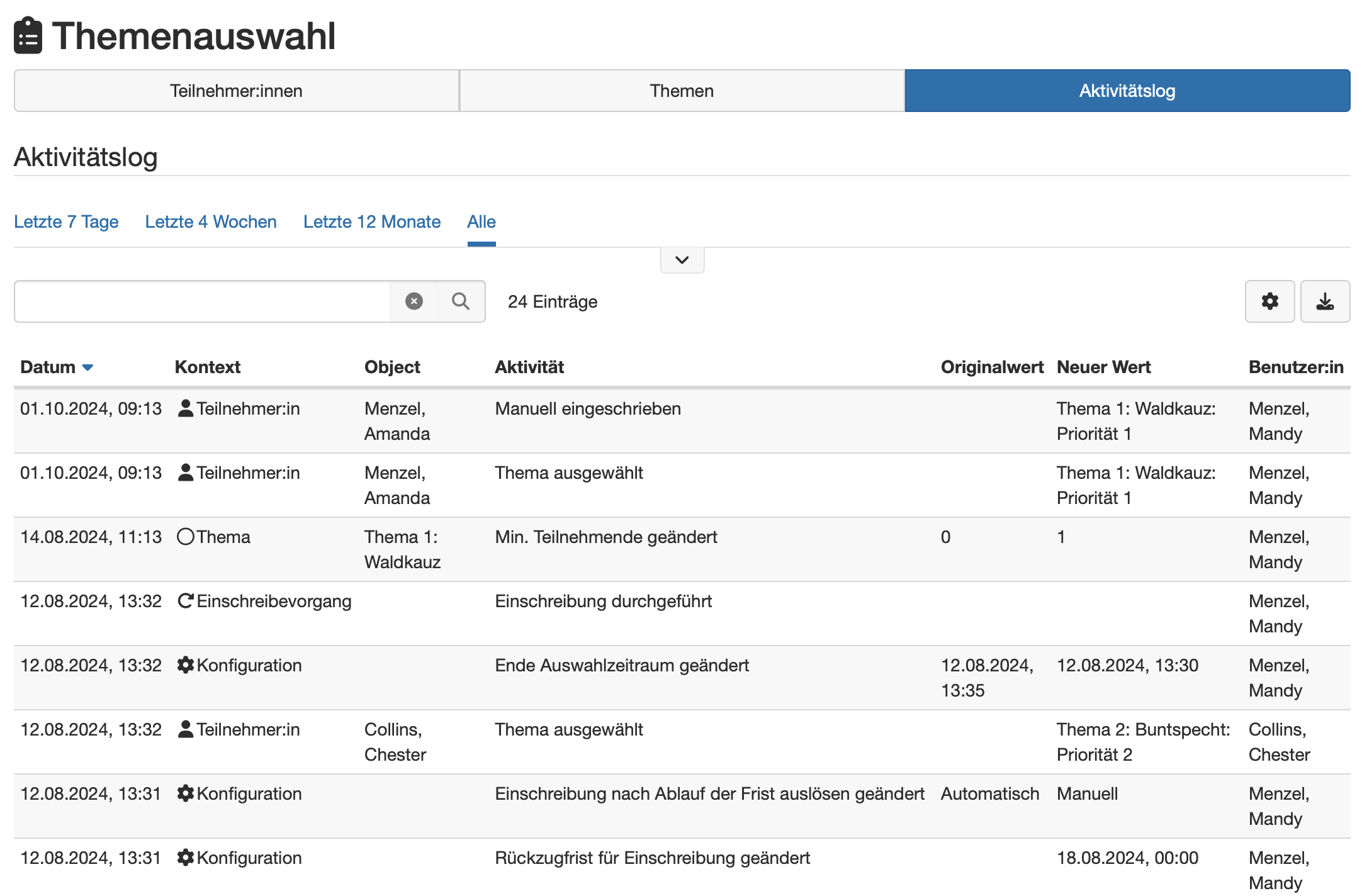Click the gear icon in the Ende Auswahlzeitraum row
The image size is (1362, 896).
pyautogui.click(x=185, y=665)
